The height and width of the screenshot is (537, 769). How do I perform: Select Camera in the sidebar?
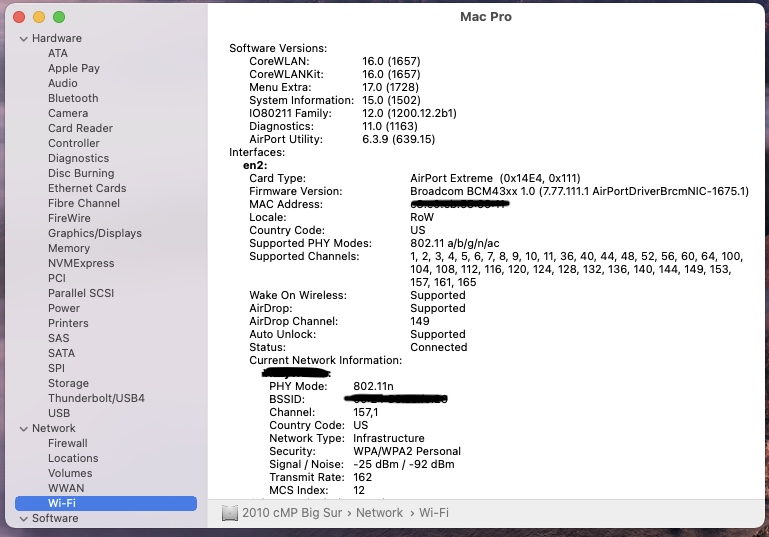(68, 113)
